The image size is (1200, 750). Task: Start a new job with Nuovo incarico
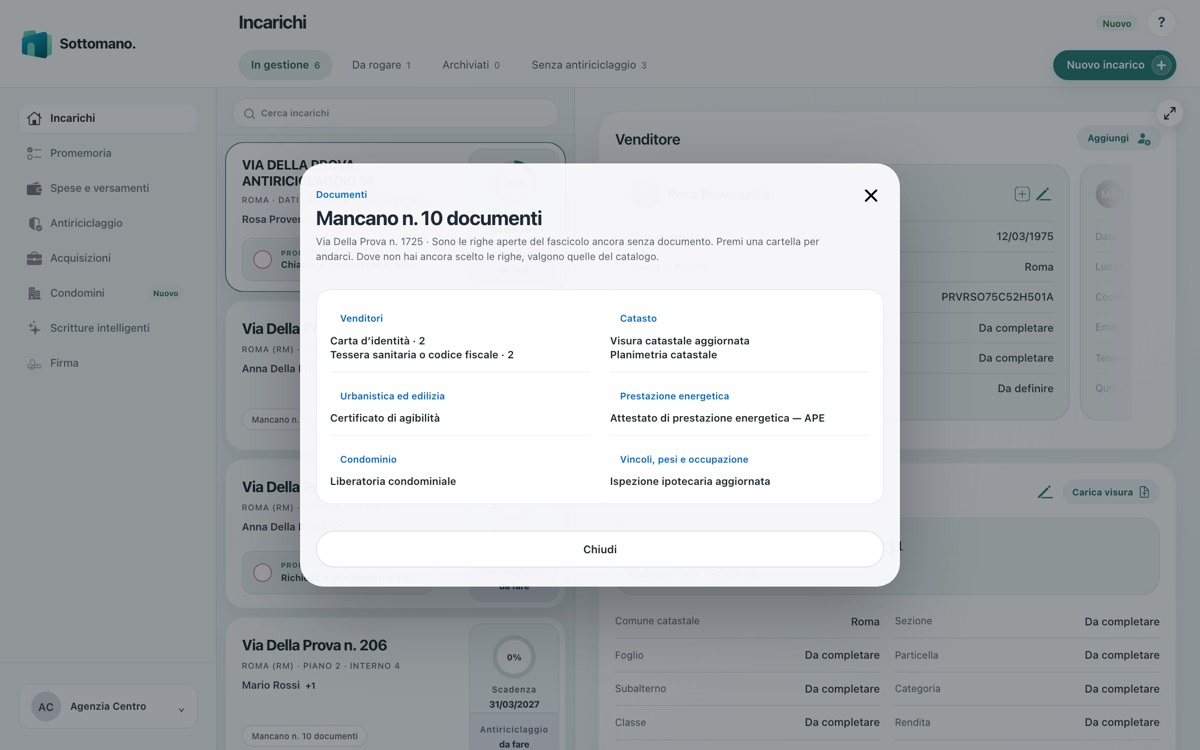[x=1114, y=65]
